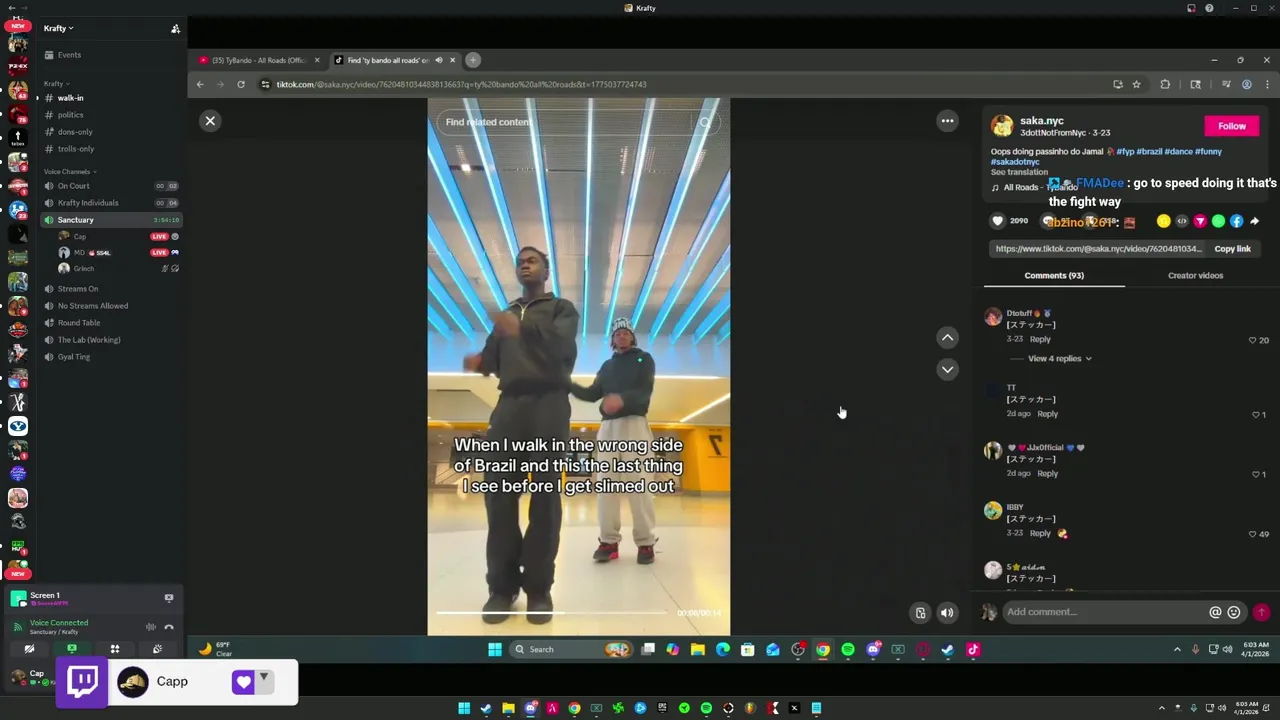Switch to the Creator videos tab
This screenshot has height=720, width=1280.
coord(1195,275)
